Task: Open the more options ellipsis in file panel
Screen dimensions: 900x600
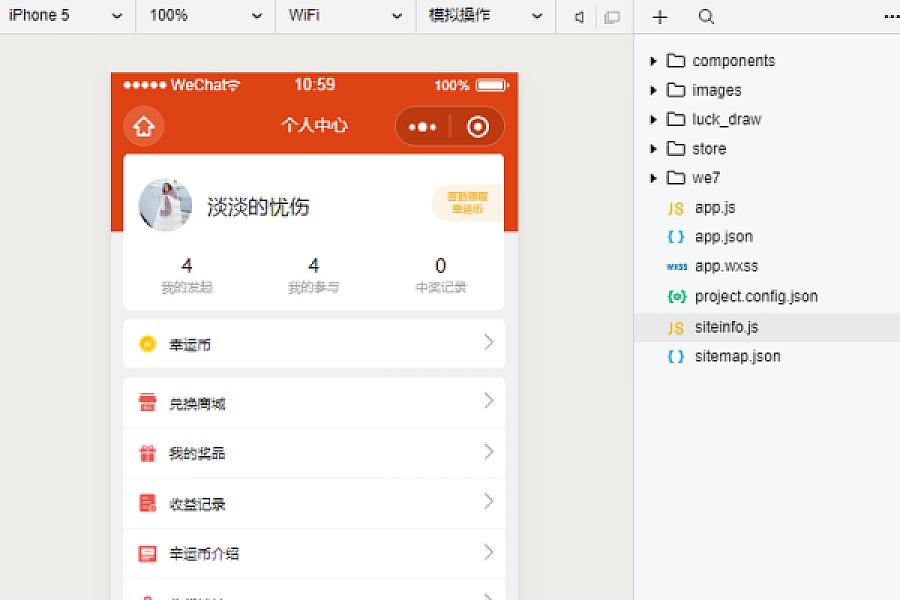Action: pos(891,17)
